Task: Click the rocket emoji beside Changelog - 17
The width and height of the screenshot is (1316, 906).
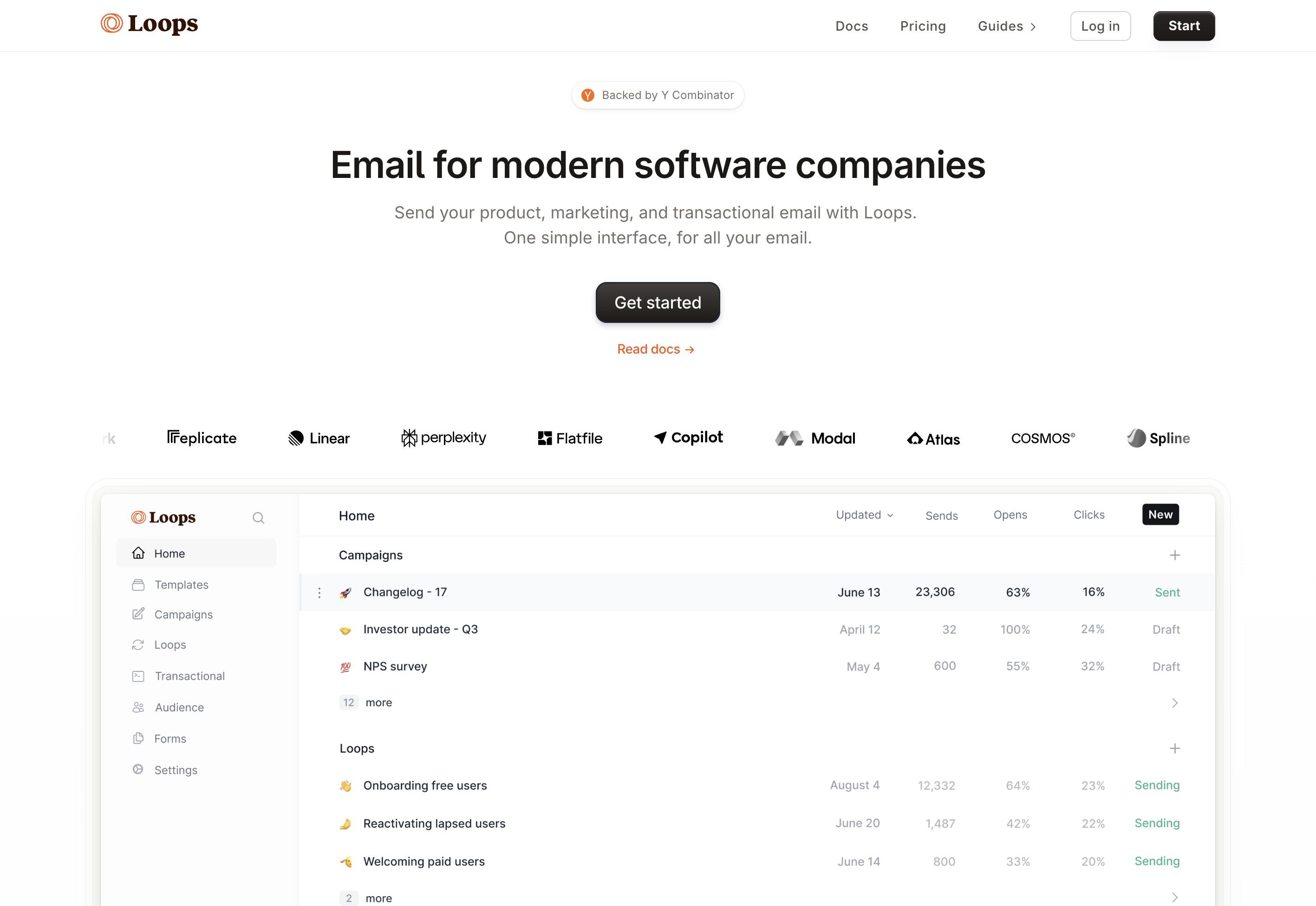Action: tap(345, 593)
